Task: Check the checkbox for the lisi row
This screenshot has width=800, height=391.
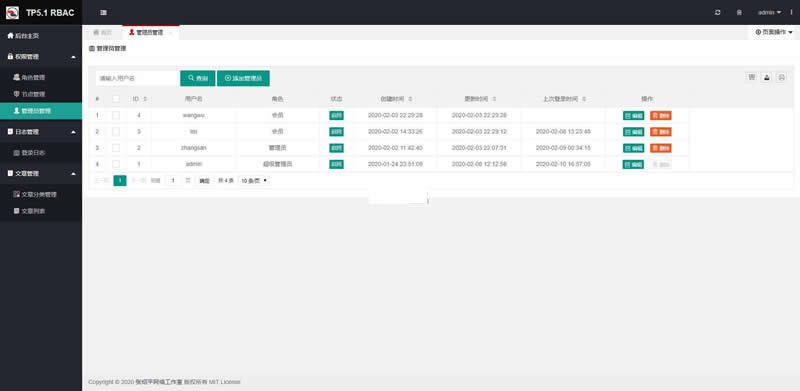Action: click(116, 132)
